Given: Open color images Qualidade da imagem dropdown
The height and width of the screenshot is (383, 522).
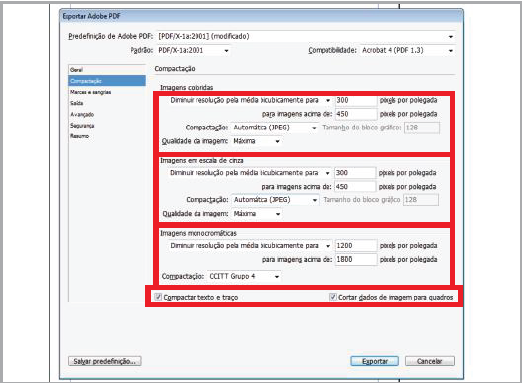Looking at the screenshot, I should point(256,141).
